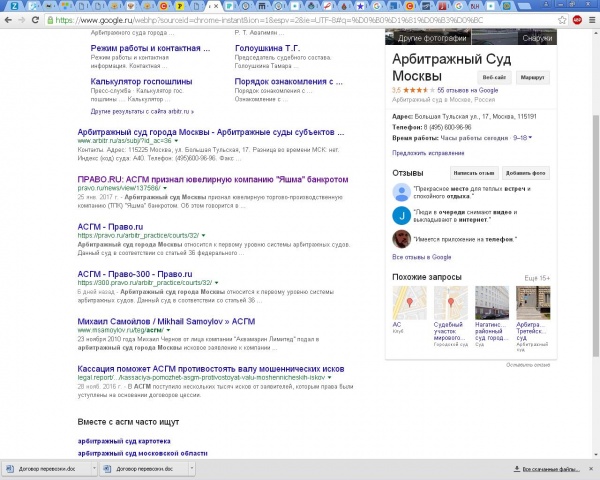Open 'Все отзывы в Google' link
This screenshot has width=600, height=480.
422,257
